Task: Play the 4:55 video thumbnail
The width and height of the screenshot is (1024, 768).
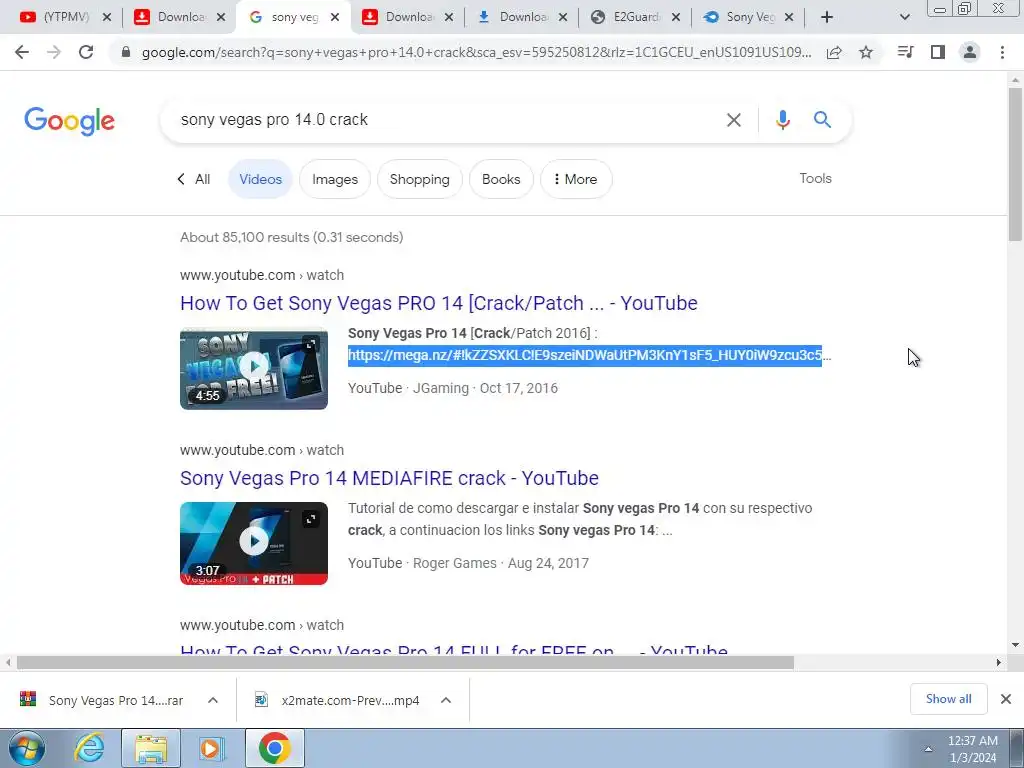Action: [x=254, y=366]
